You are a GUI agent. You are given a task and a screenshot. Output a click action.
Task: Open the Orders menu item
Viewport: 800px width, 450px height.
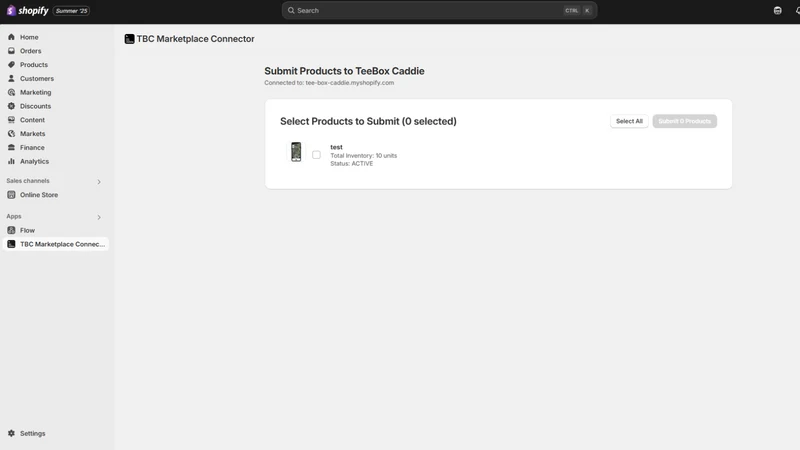pos(31,51)
